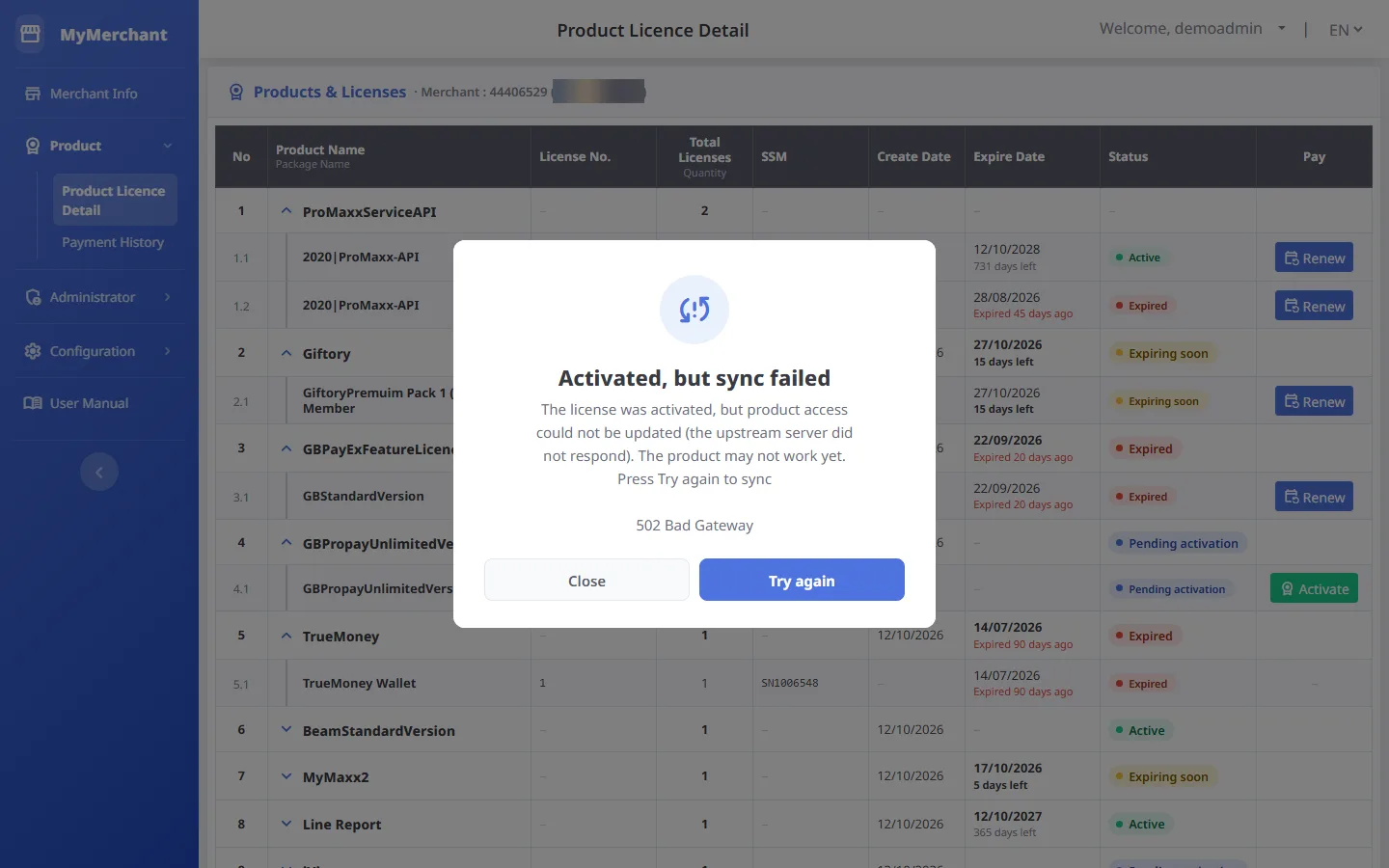Click Try again to sync
Viewport: 1389px width, 868px height.
coord(802,580)
